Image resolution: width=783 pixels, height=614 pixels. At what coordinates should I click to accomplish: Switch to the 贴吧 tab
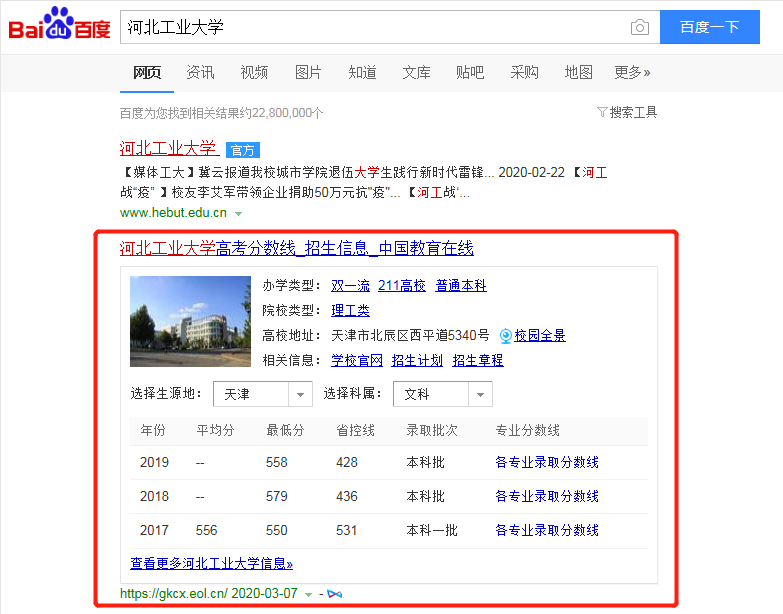click(x=470, y=73)
